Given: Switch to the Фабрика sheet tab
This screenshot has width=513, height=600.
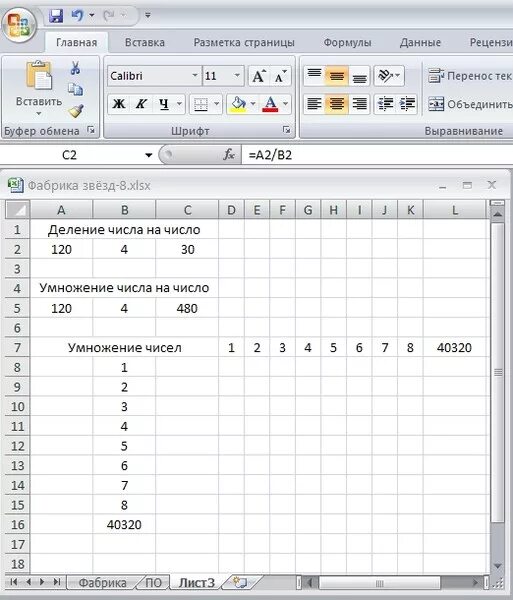Looking at the screenshot, I should click(x=103, y=582).
